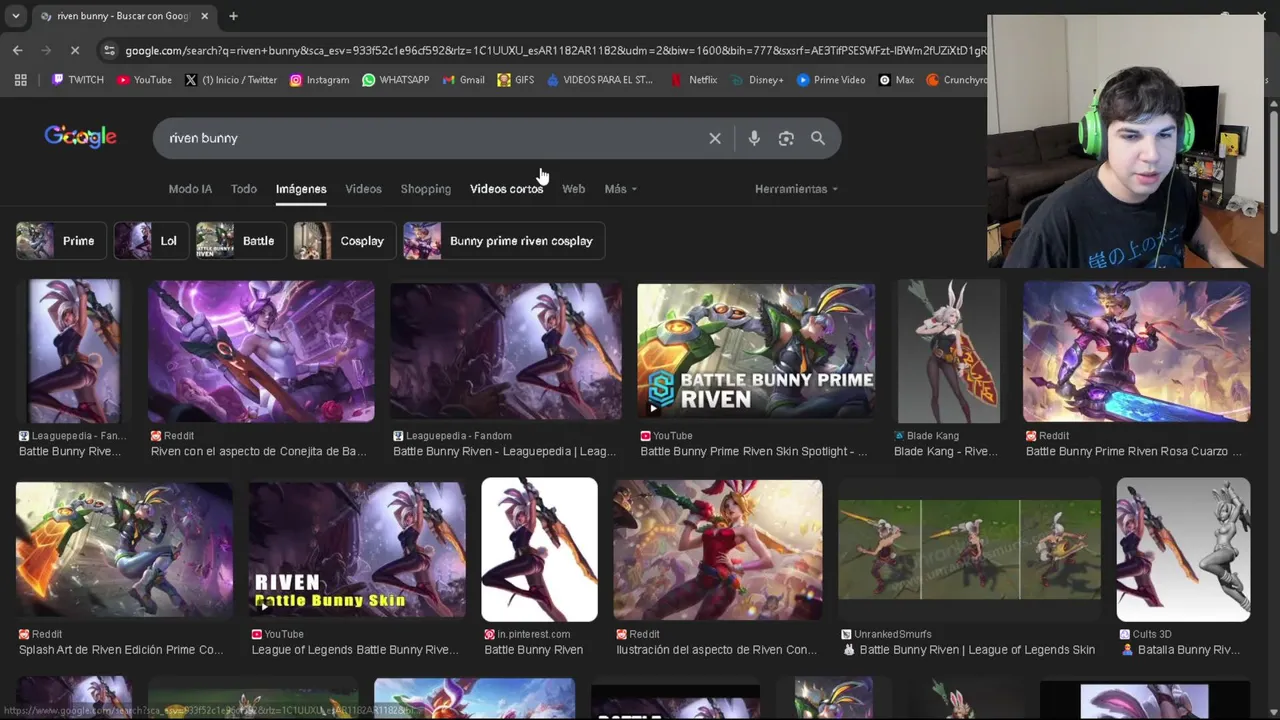Filter images by Prime chip
Image resolution: width=1280 pixels, height=720 pixels.
[61, 241]
